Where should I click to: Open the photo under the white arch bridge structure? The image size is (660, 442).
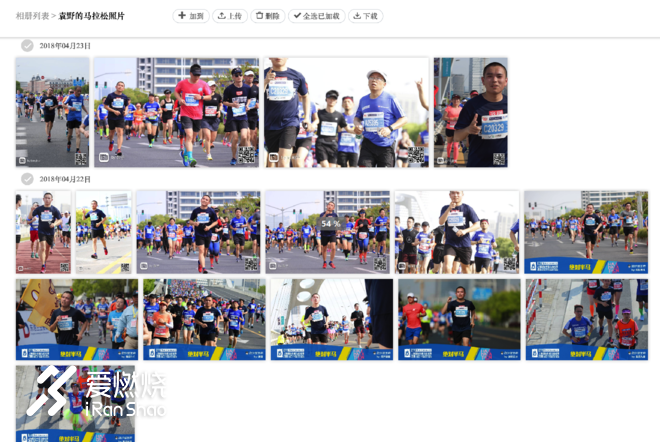tap(332, 320)
